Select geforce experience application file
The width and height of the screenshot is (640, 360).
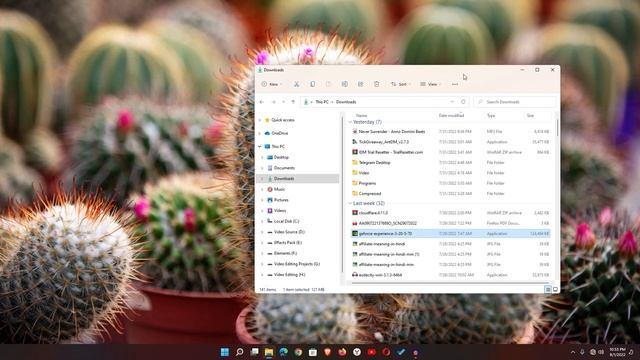coord(451,233)
